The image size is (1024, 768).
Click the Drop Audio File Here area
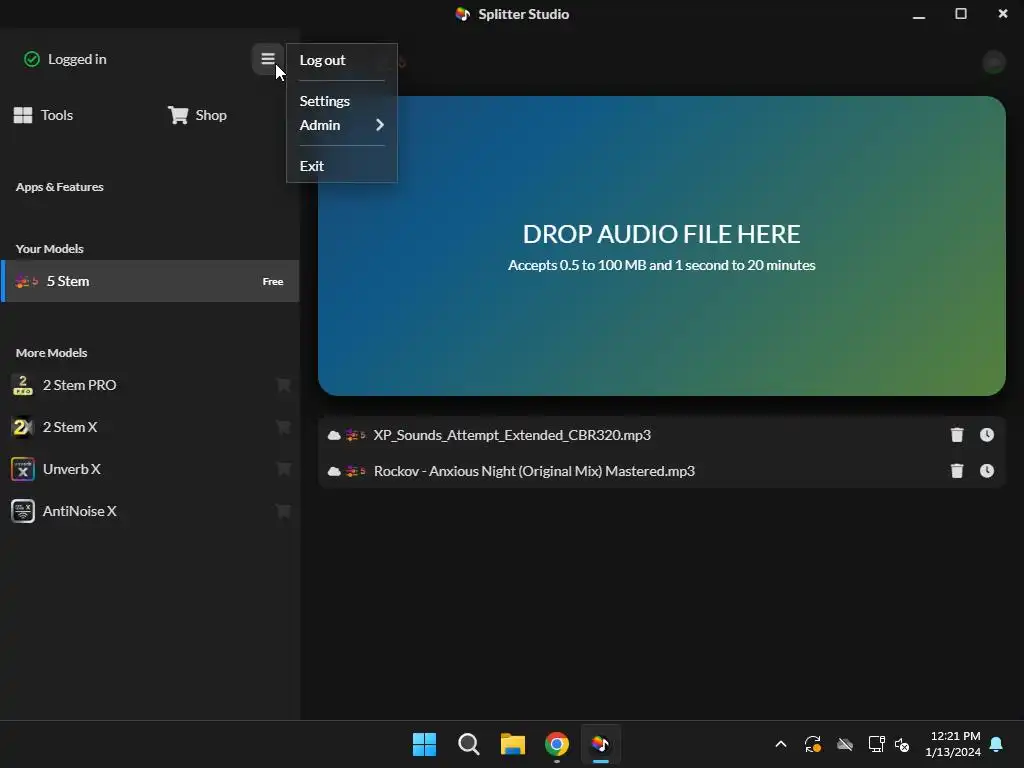662,246
